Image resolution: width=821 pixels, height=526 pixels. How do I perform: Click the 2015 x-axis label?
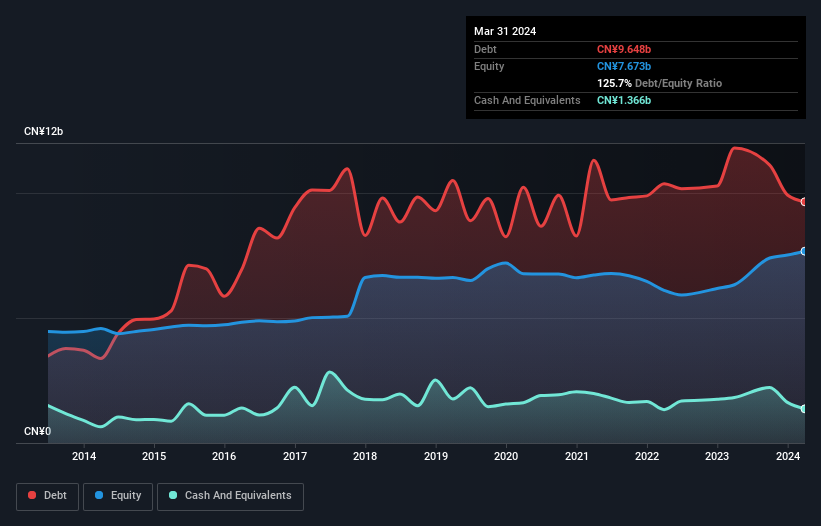pos(154,456)
